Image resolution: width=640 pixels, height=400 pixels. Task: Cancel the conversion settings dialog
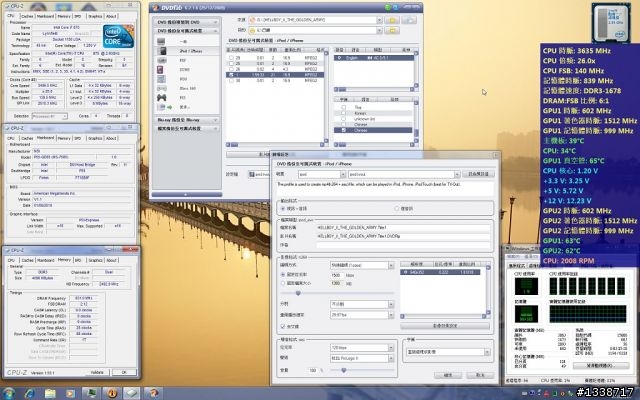point(480,375)
